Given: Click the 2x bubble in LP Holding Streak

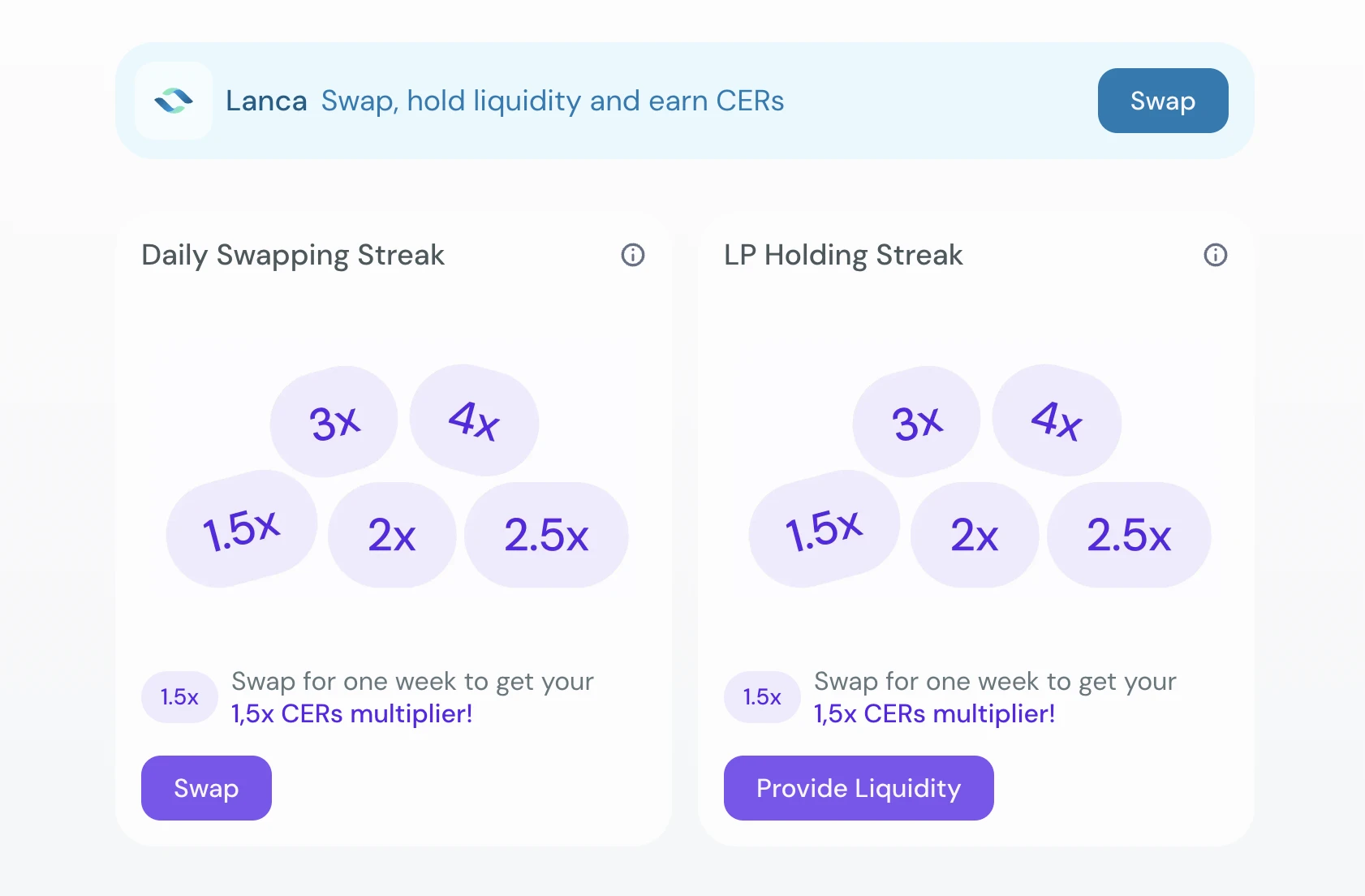Looking at the screenshot, I should pos(975,535).
